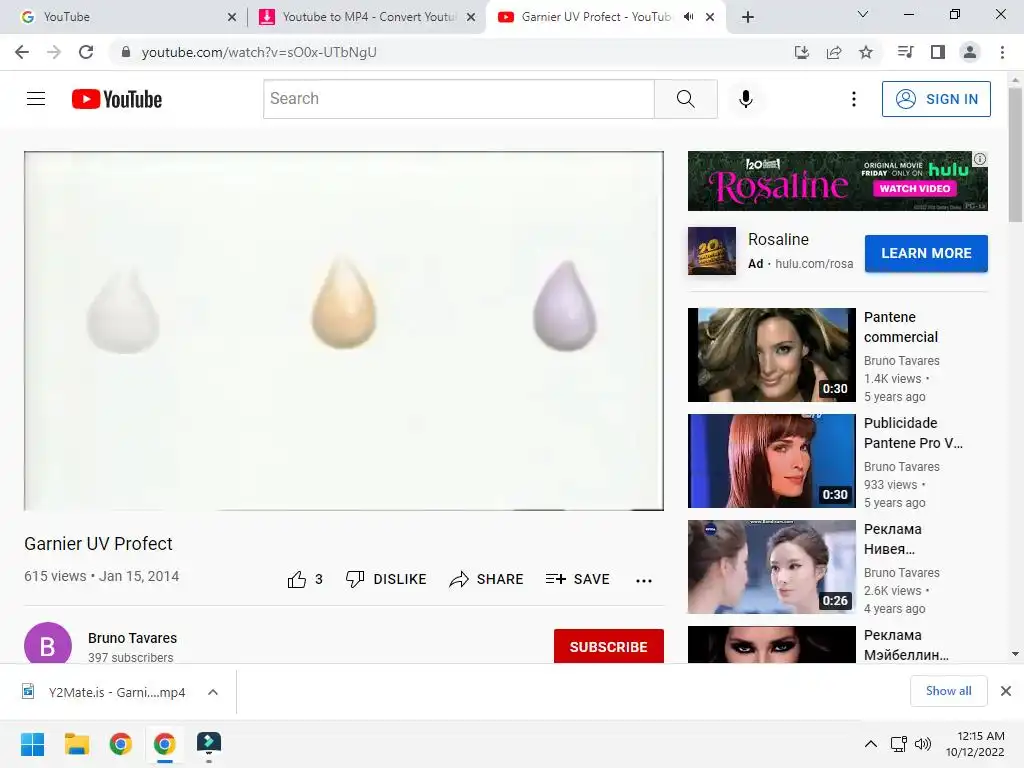This screenshot has width=1024, height=768.
Task: Open Chrome share page icon
Action: [x=834, y=52]
